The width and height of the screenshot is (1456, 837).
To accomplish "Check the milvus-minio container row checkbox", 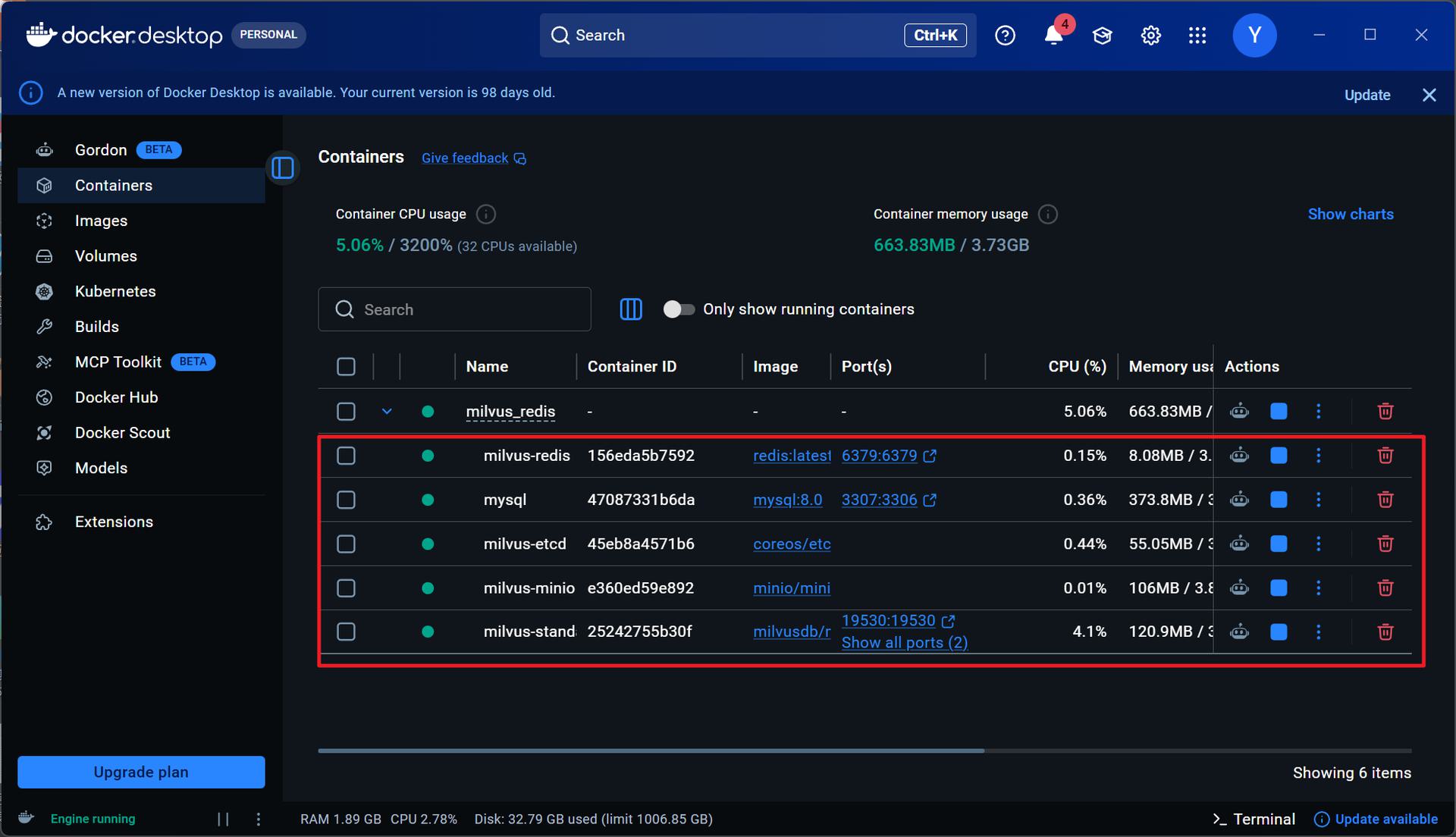I will tap(346, 588).
